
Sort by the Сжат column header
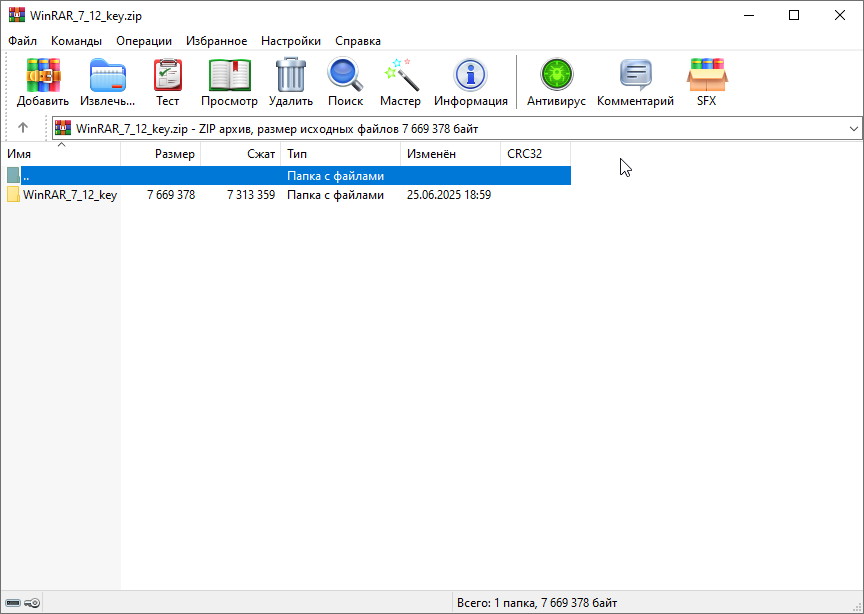tap(241, 154)
